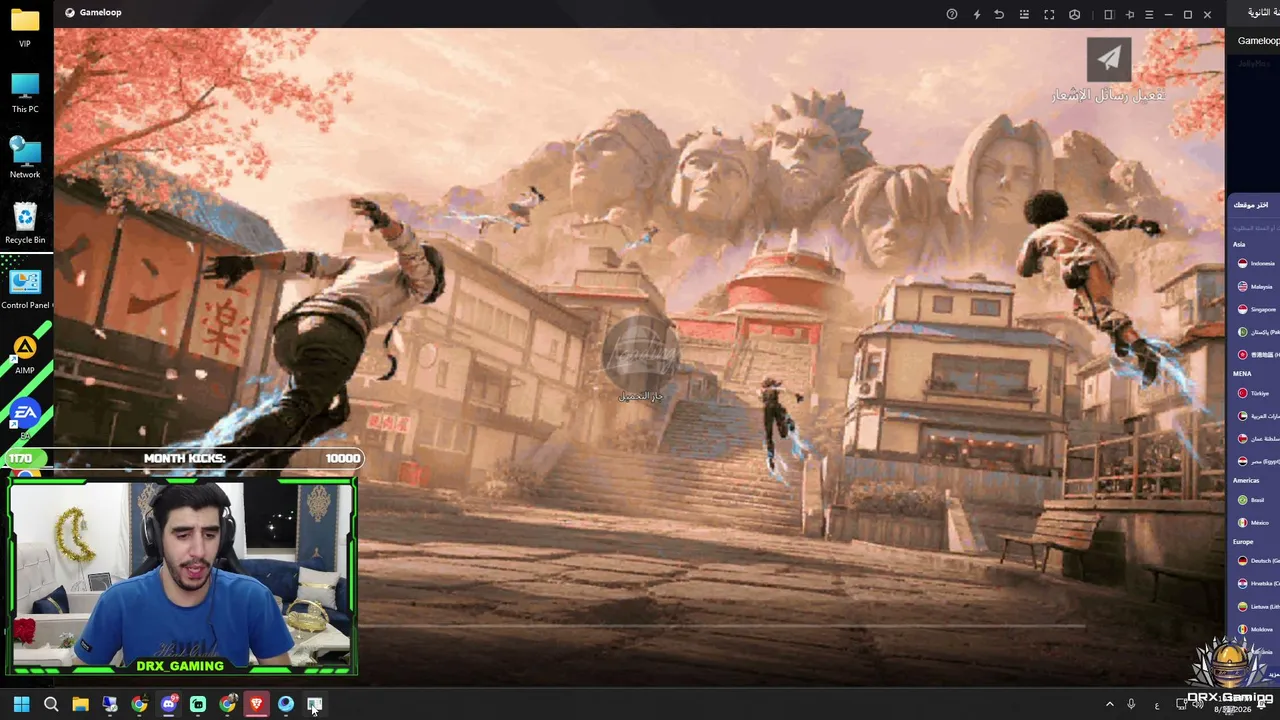Select the Network desktop icon
Image resolution: width=1280 pixels, height=720 pixels.
25,157
